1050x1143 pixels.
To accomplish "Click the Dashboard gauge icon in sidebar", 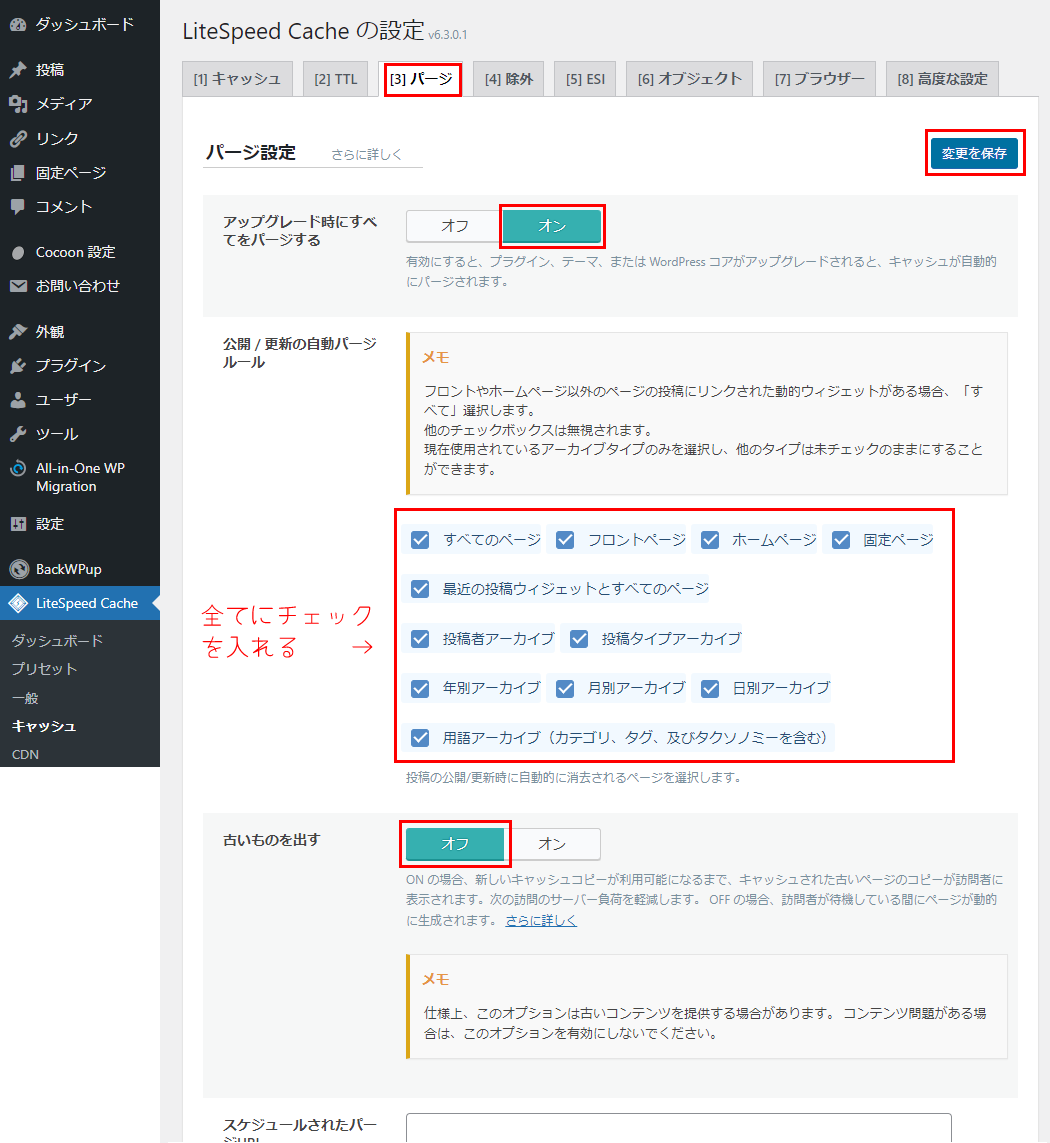I will tap(18, 25).
